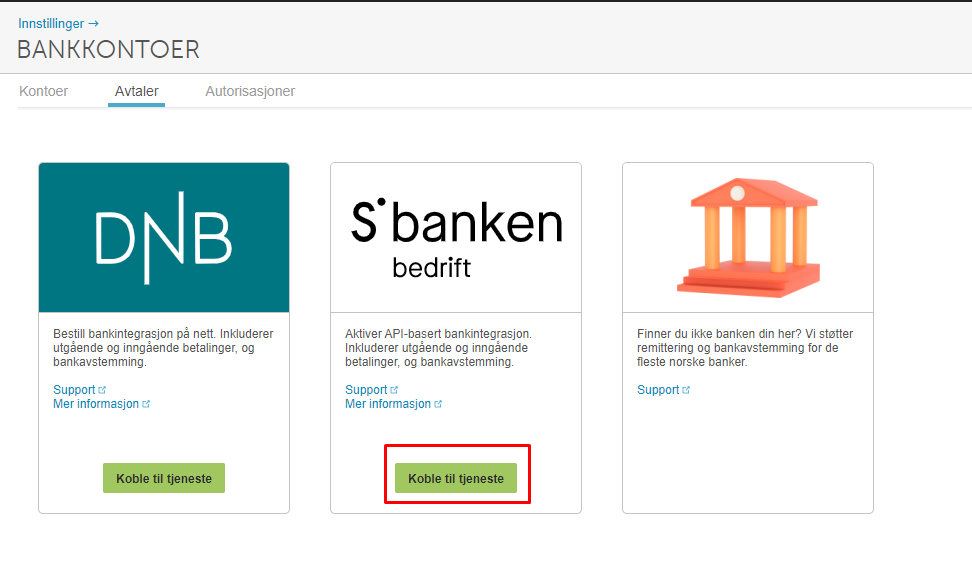Open Support link in other banks card

(x=658, y=390)
